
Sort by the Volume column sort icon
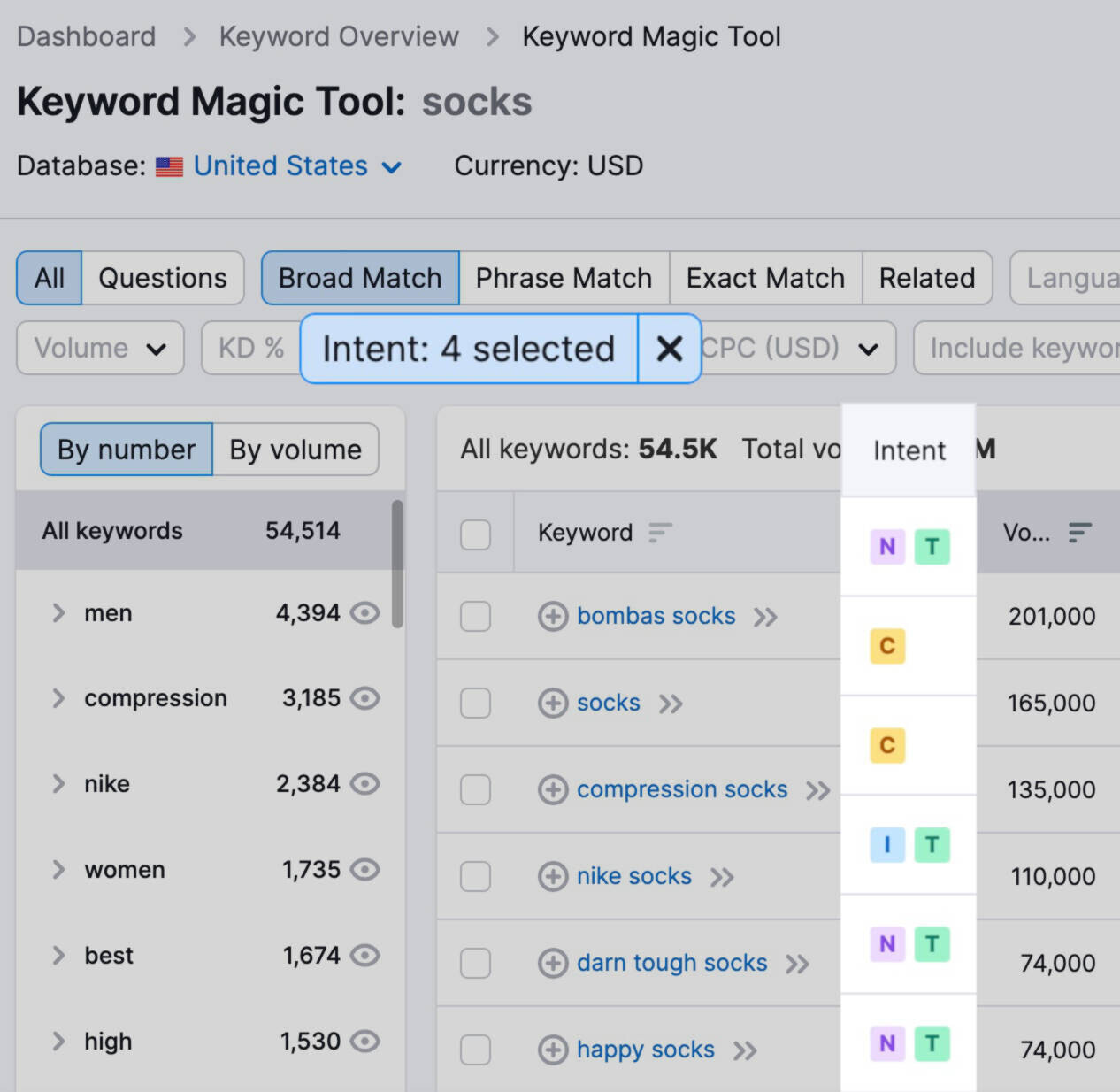[x=1079, y=533]
